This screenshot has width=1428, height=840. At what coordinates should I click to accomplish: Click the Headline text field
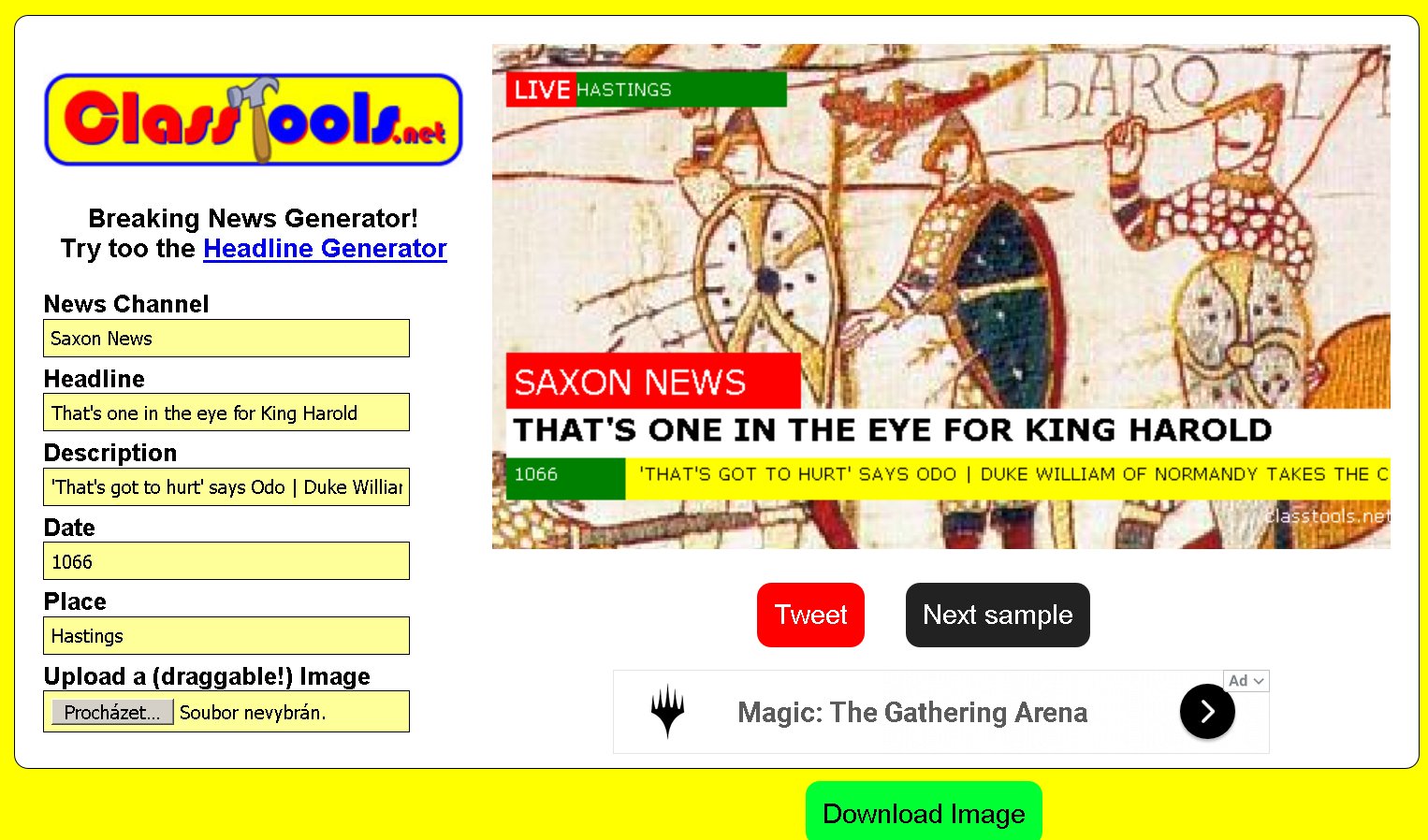[226, 413]
